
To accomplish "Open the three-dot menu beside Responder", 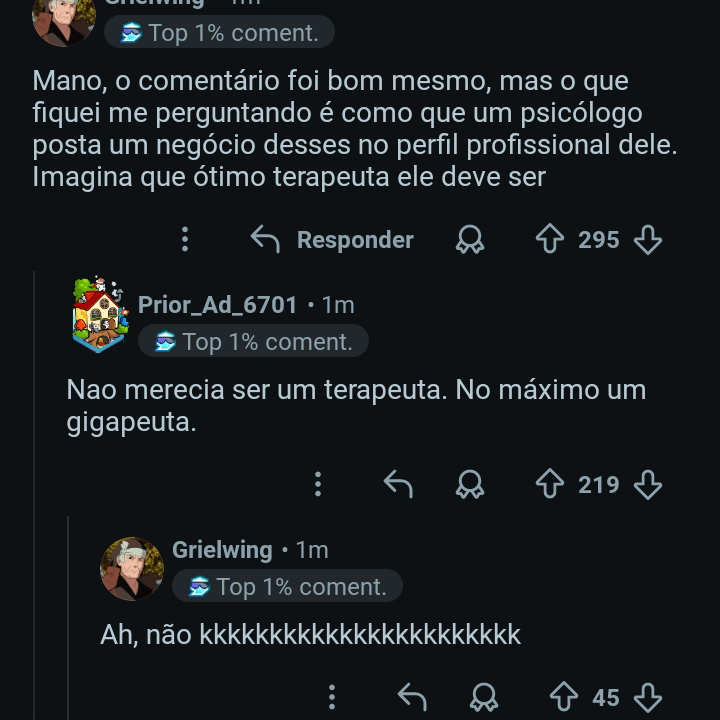I will click(x=185, y=240).
